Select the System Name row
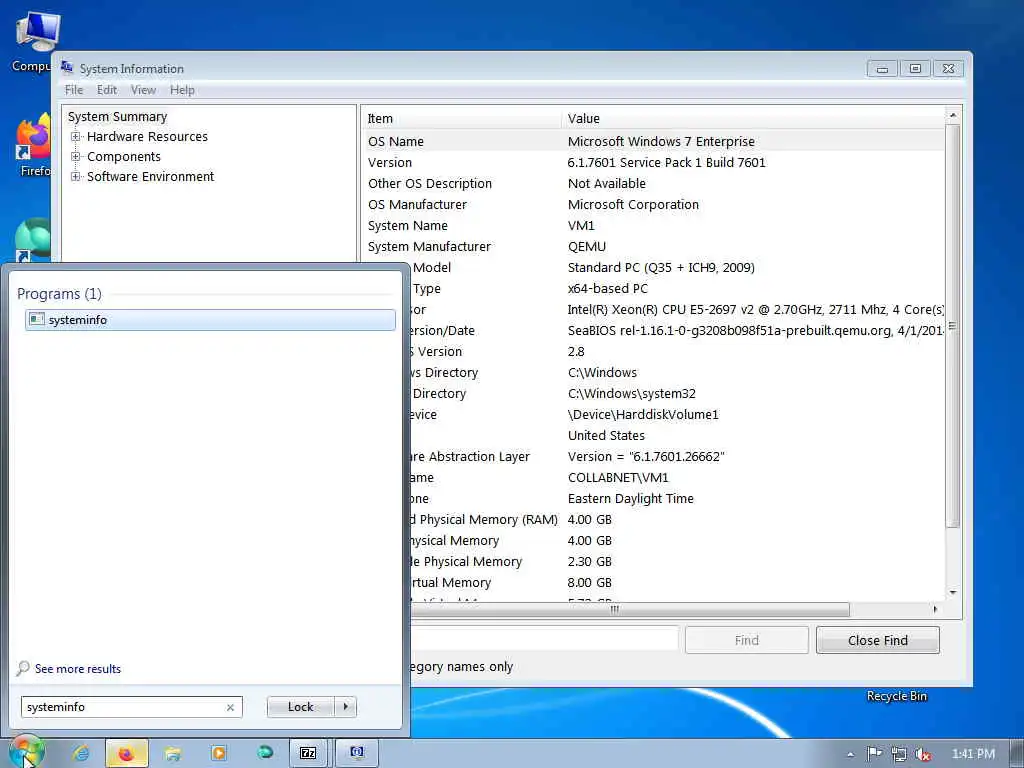Viewport: 1024px width, 768px height. point(653,225)
